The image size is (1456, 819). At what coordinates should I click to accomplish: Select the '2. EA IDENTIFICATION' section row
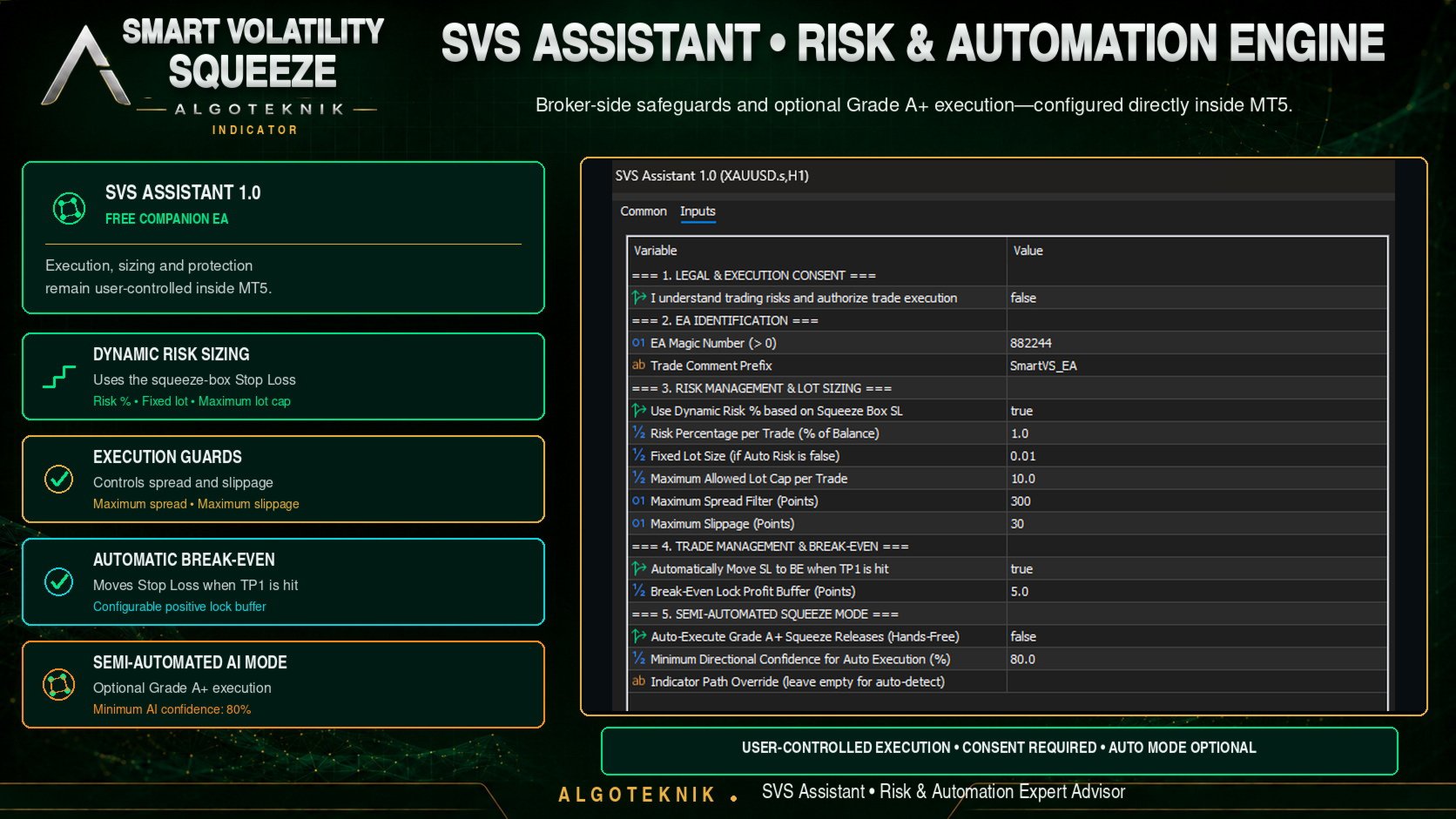1007,320
